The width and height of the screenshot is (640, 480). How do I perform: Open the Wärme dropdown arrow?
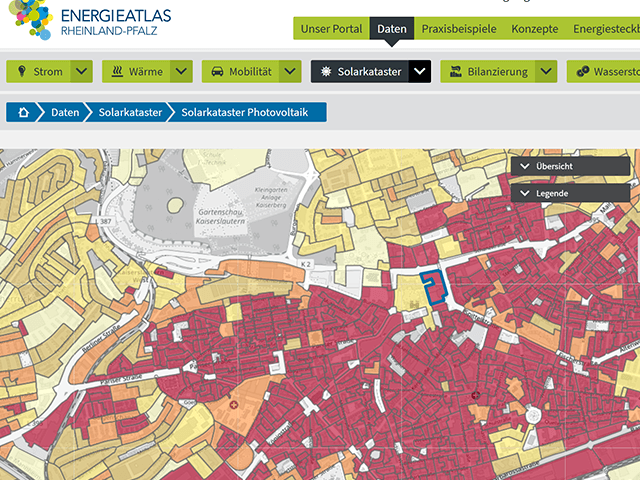(x=181, y=72)
